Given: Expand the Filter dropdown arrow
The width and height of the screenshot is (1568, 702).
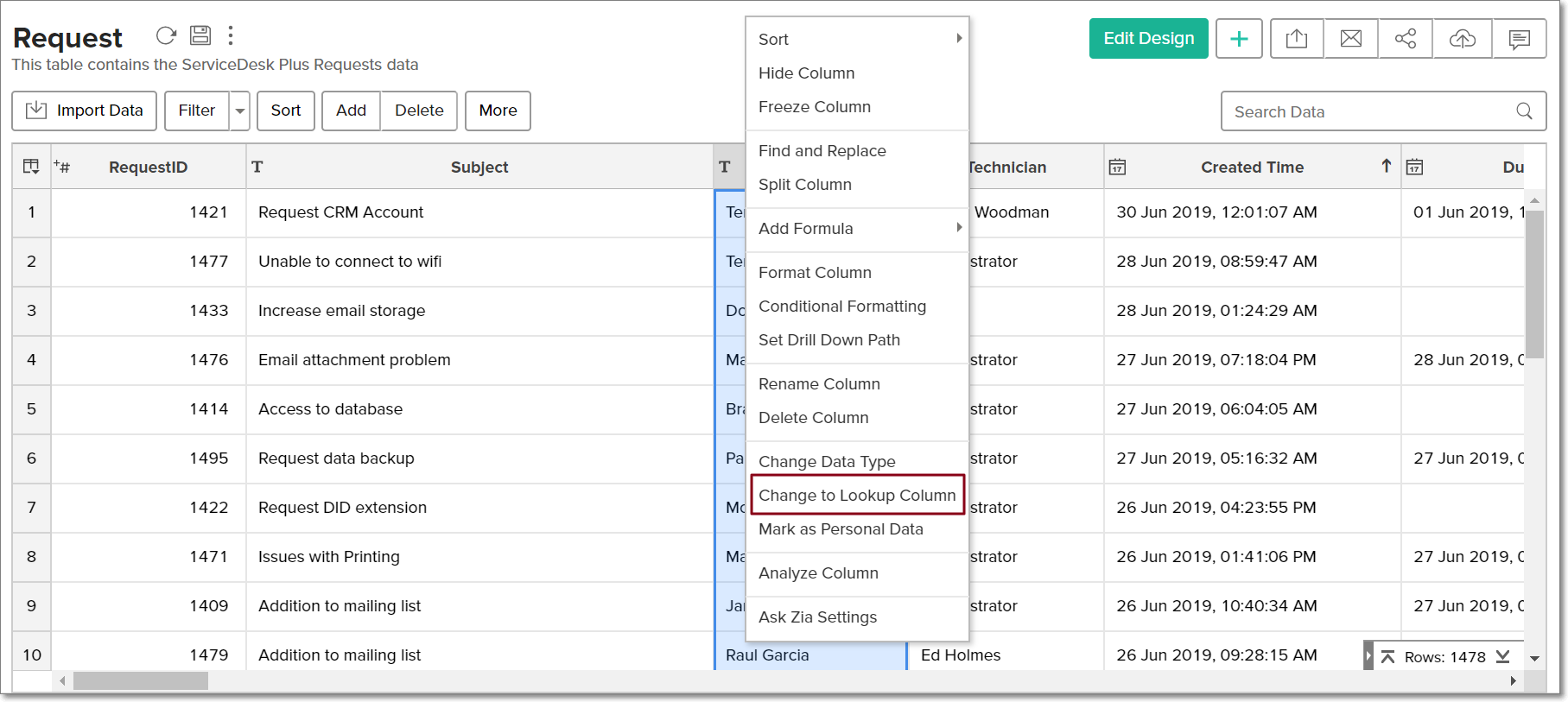Looking at the screenshot, I should (x=240, y=111).
